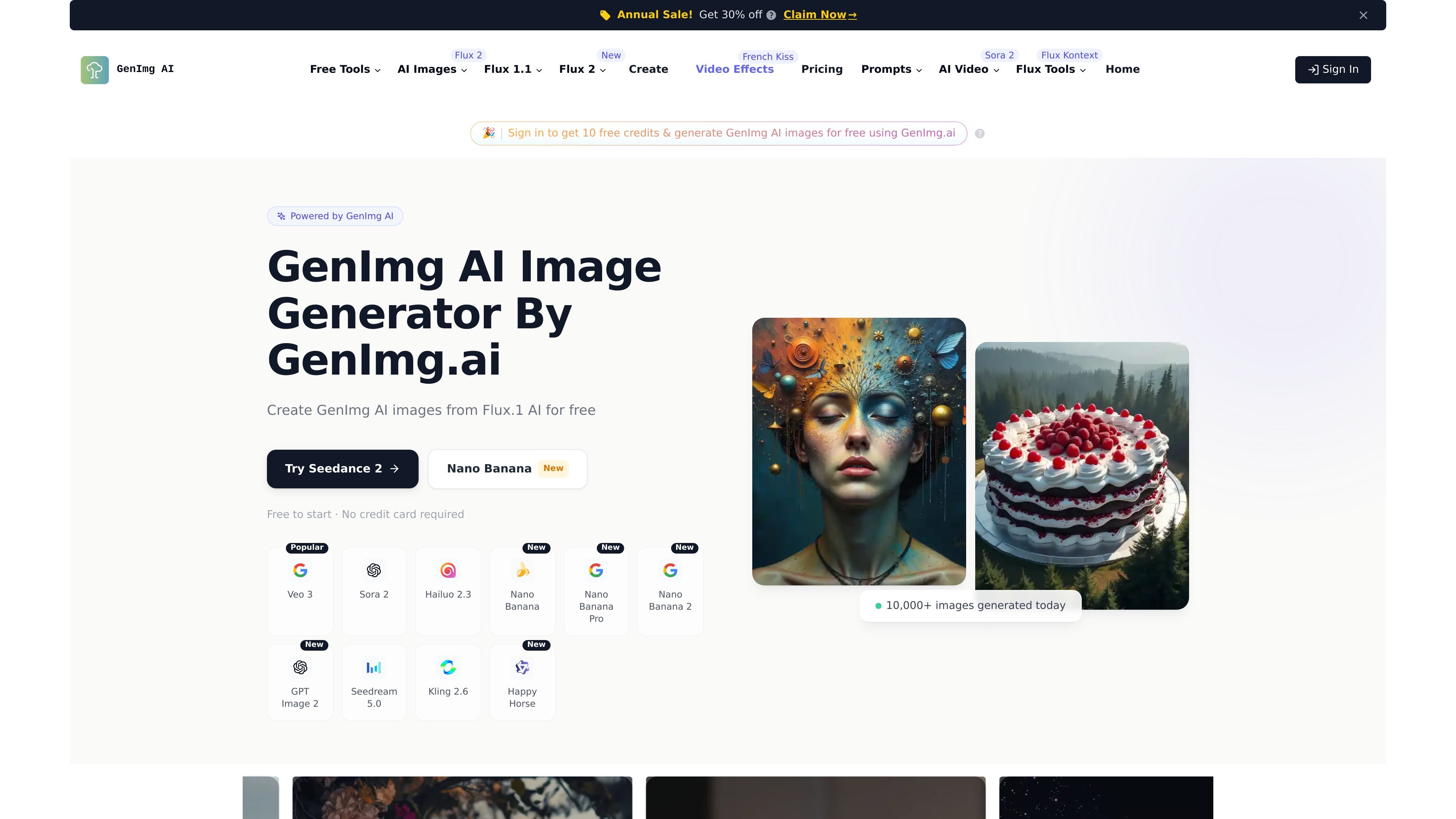Click the Seedream 5.0 bar chart icon
Screen dimensions: 1456x819
[373, 667]
